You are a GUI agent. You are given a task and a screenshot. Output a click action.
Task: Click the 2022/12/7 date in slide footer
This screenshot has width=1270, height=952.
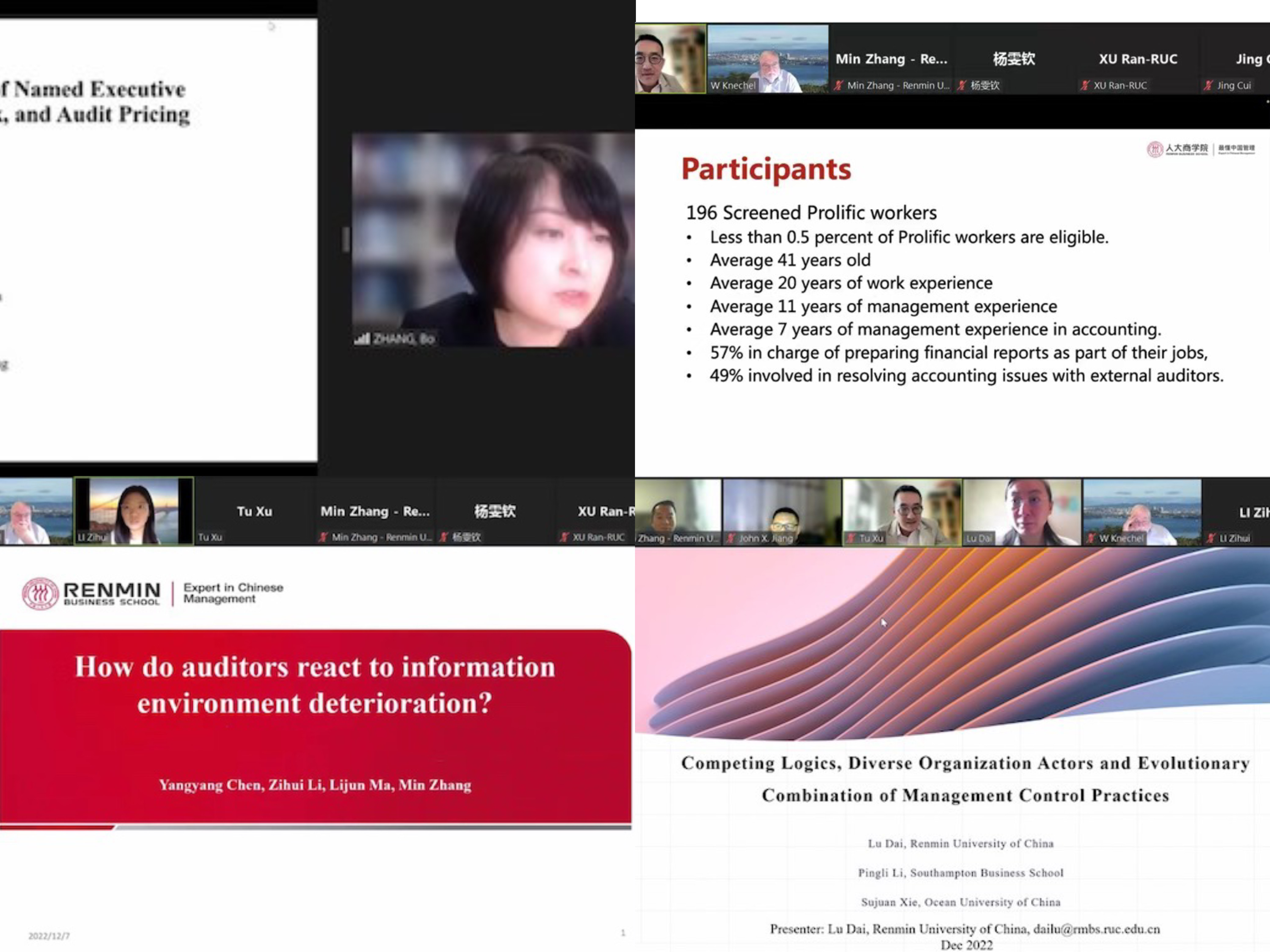[49, 936]
